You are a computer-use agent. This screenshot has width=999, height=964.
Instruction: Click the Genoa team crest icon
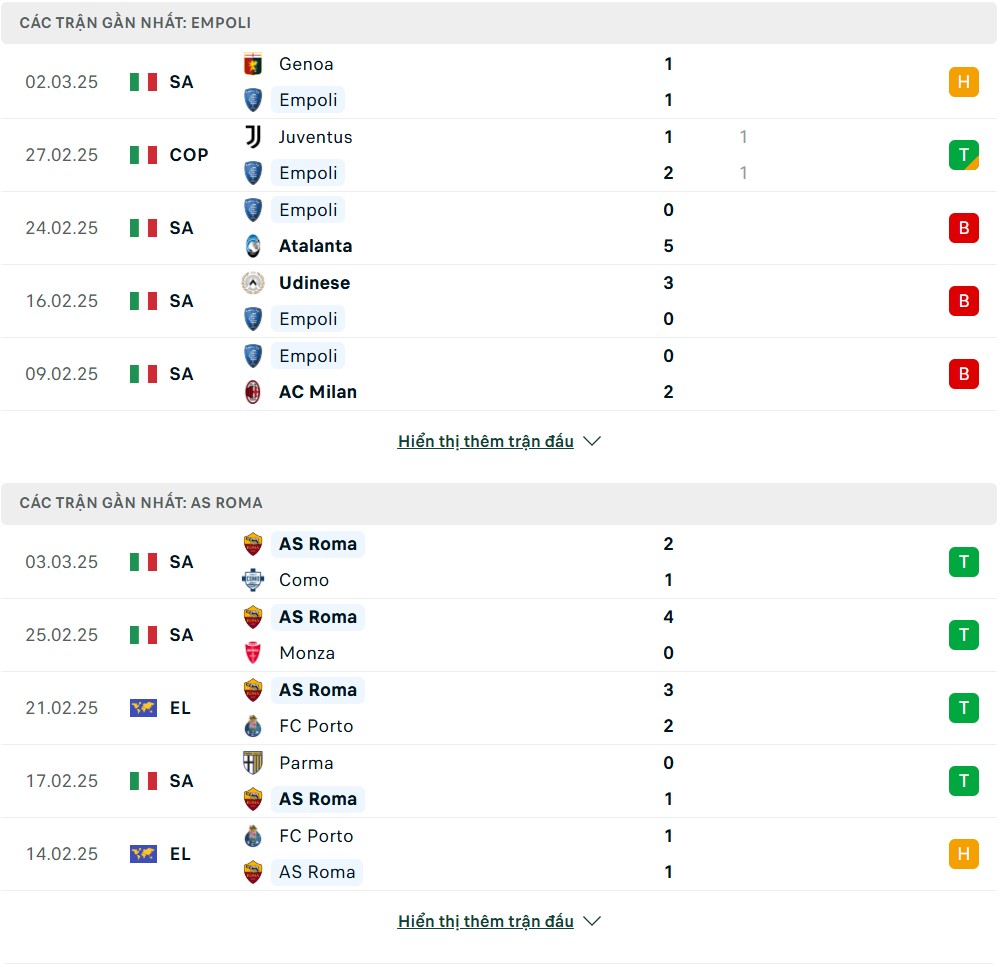coord(253,64)
